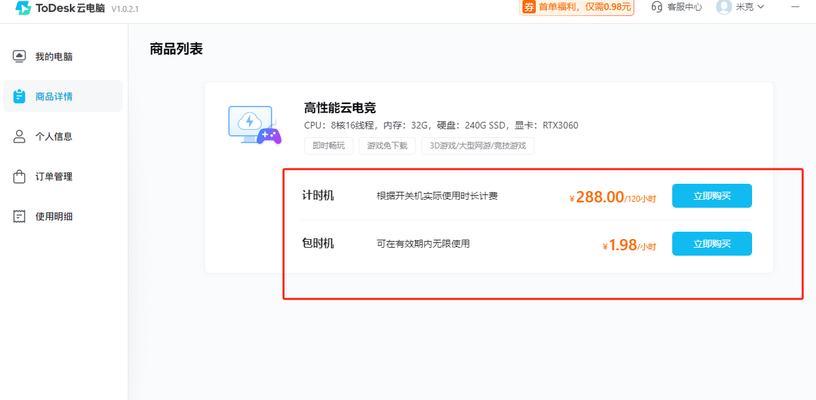Click the 3D游戏/大型网游/竞技游戏 tag
Image resolution: width=816 pixels, height=400 pixels.
[478, 146]
